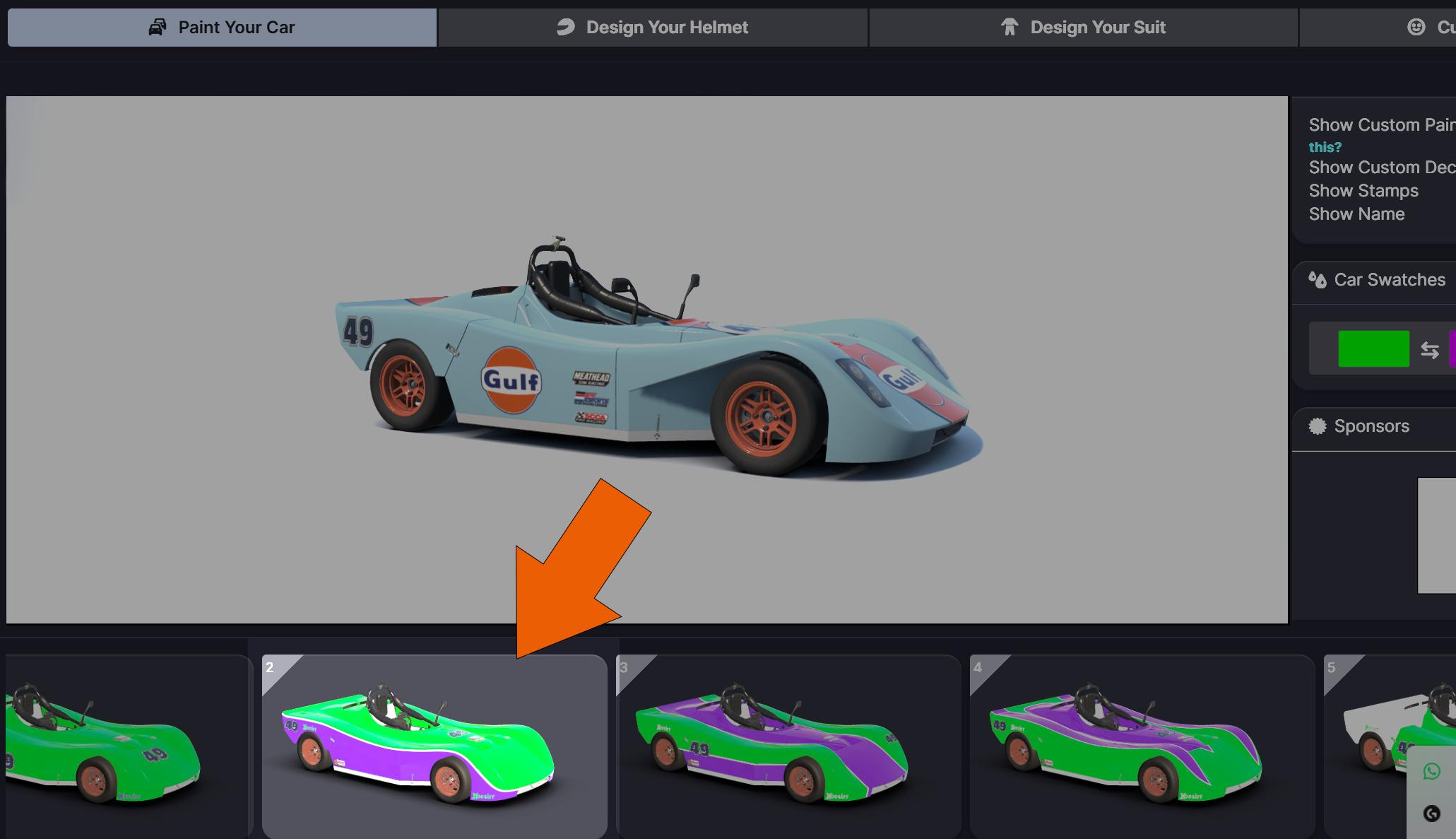
Task: Click the Show Custom Paint label
Action: tap(1382, 125)
